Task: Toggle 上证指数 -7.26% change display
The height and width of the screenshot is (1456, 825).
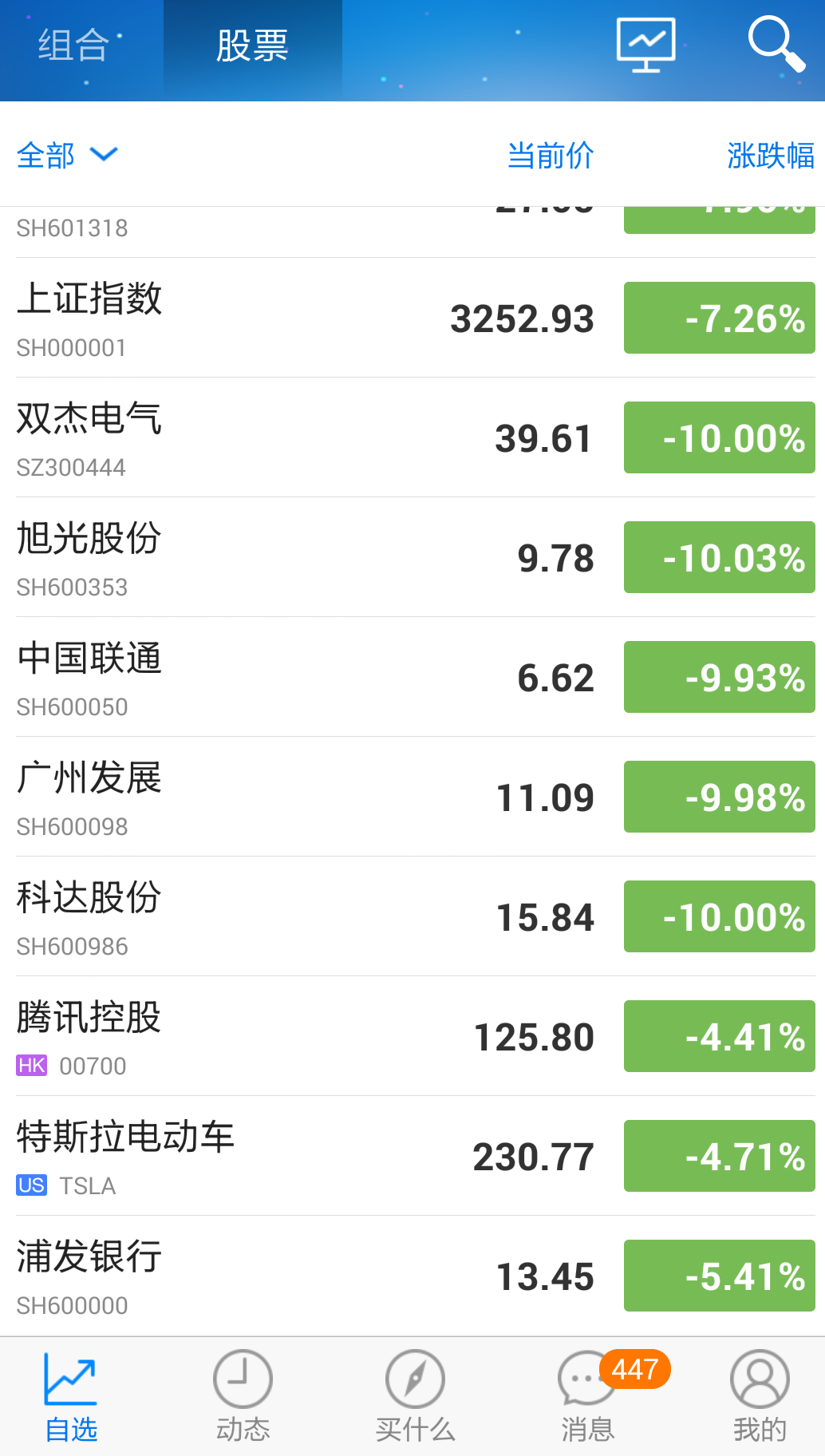Action: (x=719, y=318)
